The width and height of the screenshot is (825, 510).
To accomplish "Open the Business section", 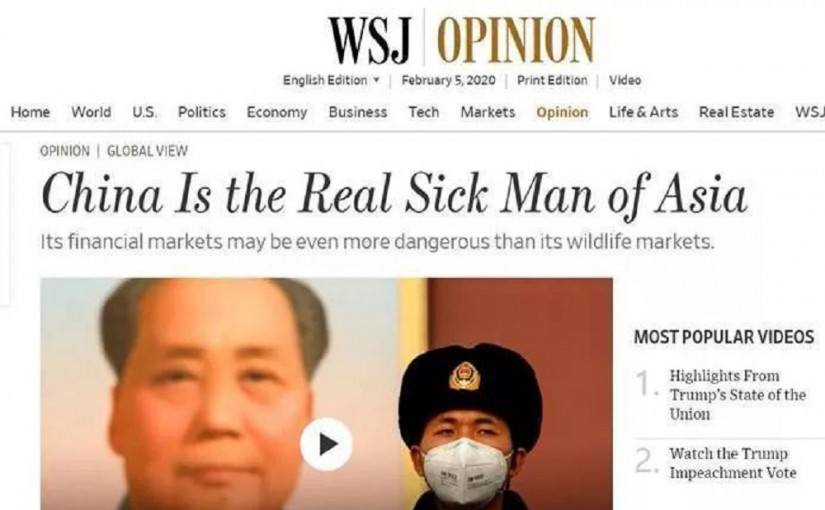I will click(x=358, y=112).
